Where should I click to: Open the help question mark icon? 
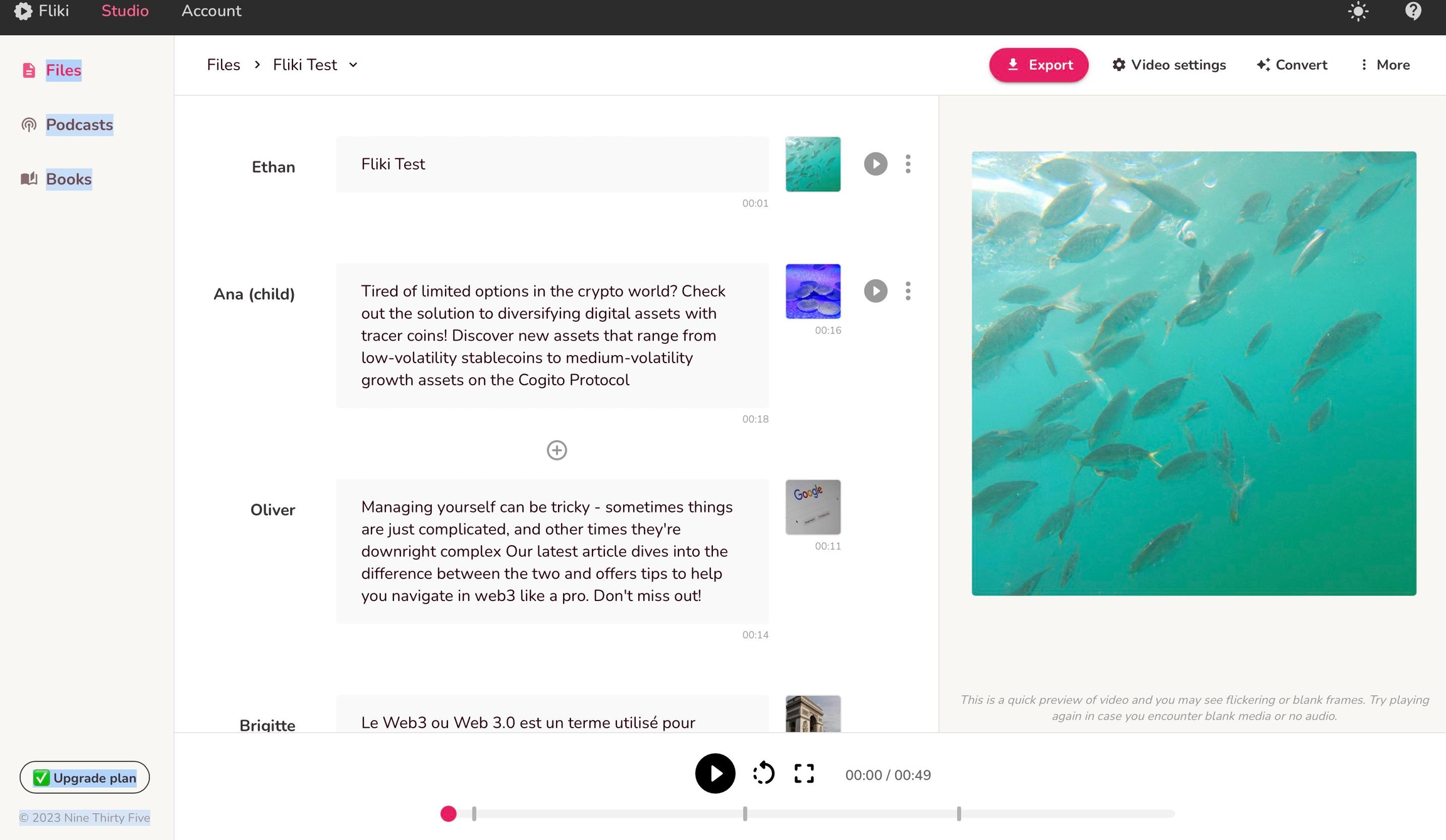tap(1413, 11)
